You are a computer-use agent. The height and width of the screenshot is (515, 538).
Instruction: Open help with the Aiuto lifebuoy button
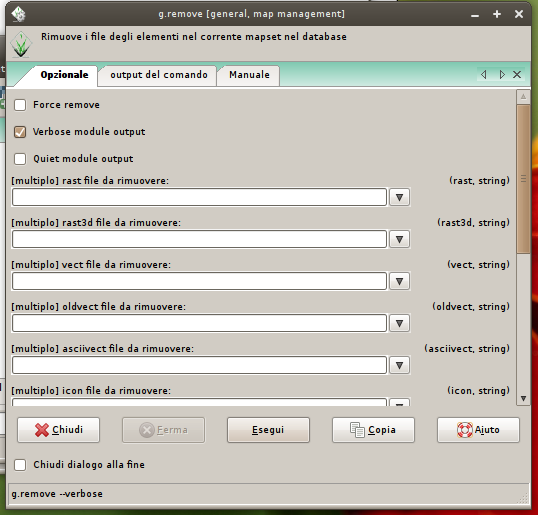[x=478, y=430]
